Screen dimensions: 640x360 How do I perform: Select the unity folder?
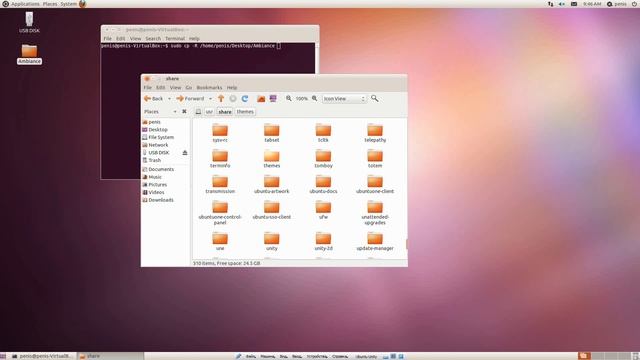coord(271,242)
